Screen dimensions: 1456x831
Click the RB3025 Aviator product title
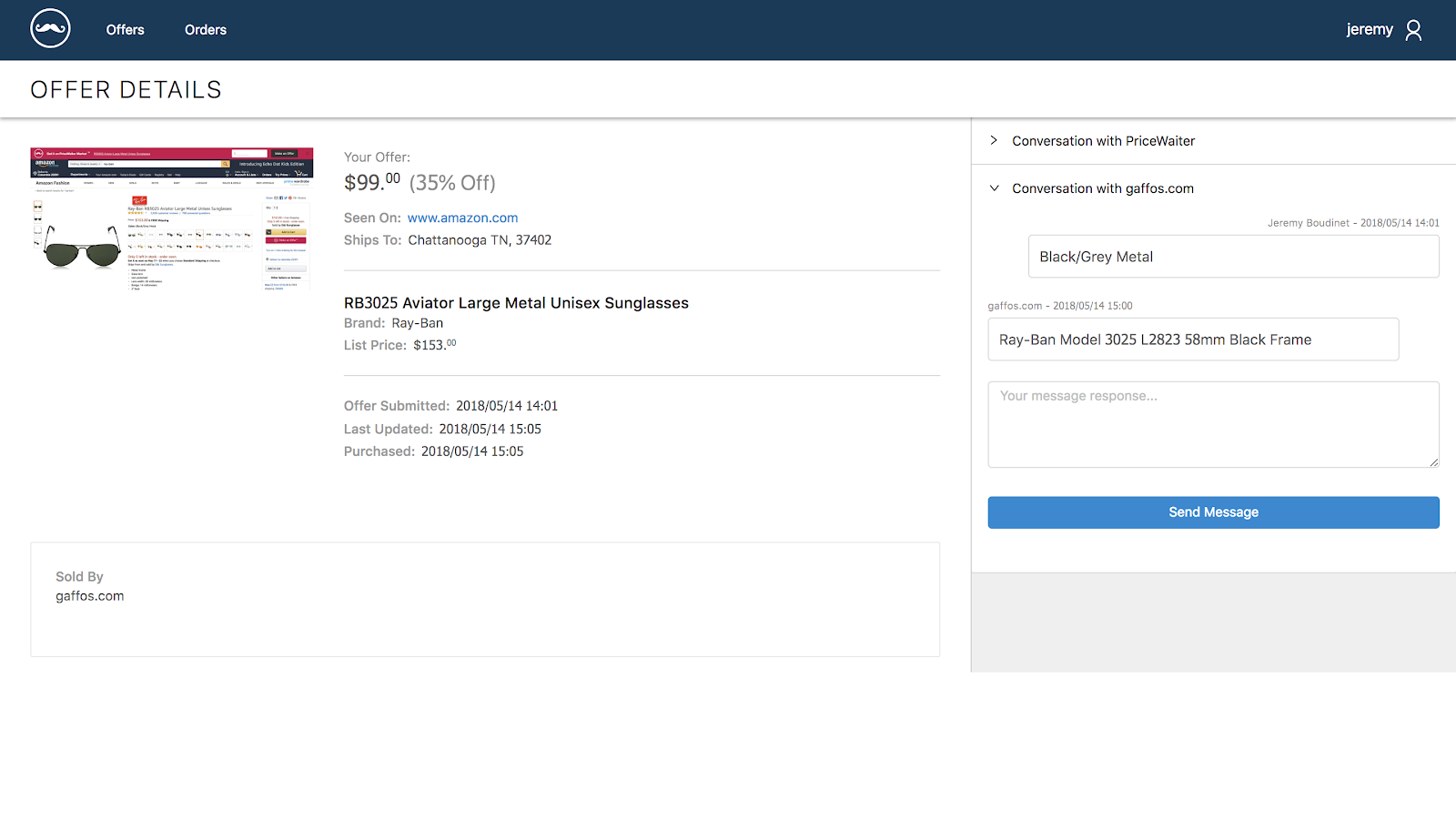point(516,303)
